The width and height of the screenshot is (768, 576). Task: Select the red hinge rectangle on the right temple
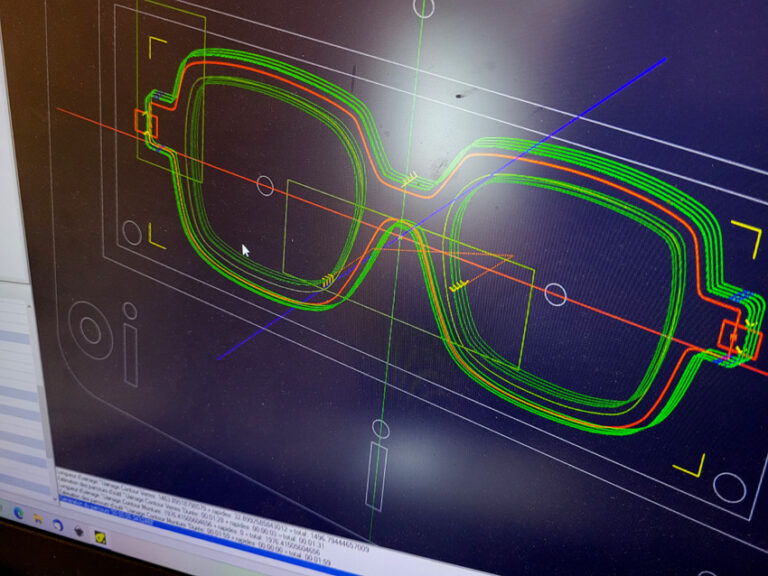click(740, 339)
